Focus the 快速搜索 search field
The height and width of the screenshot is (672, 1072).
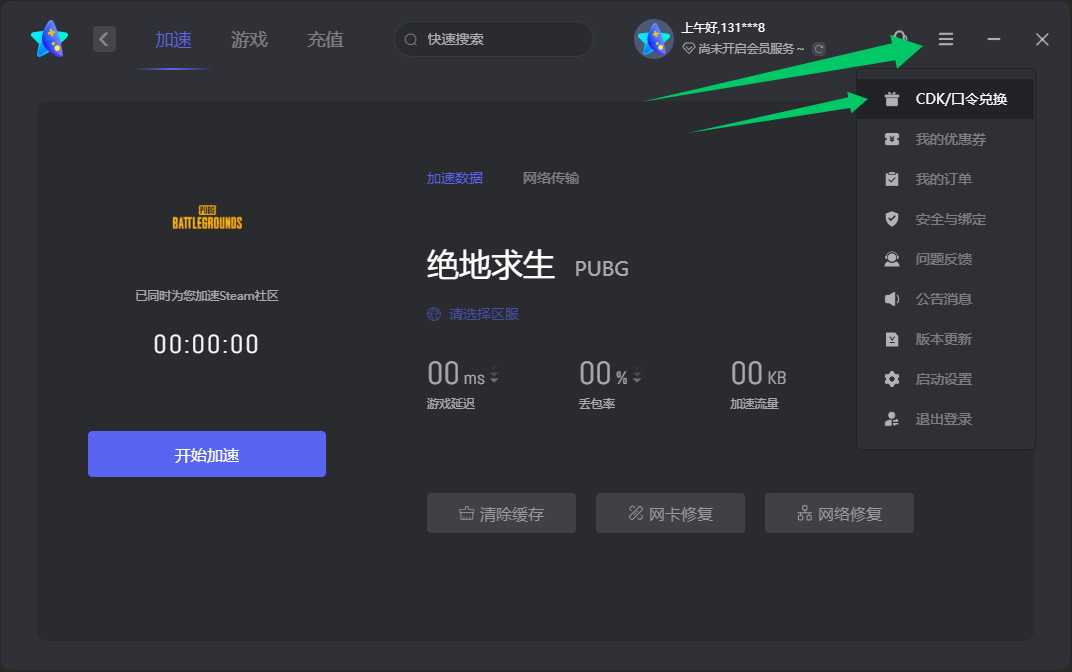pyautogui.click(x=494, y=39)
